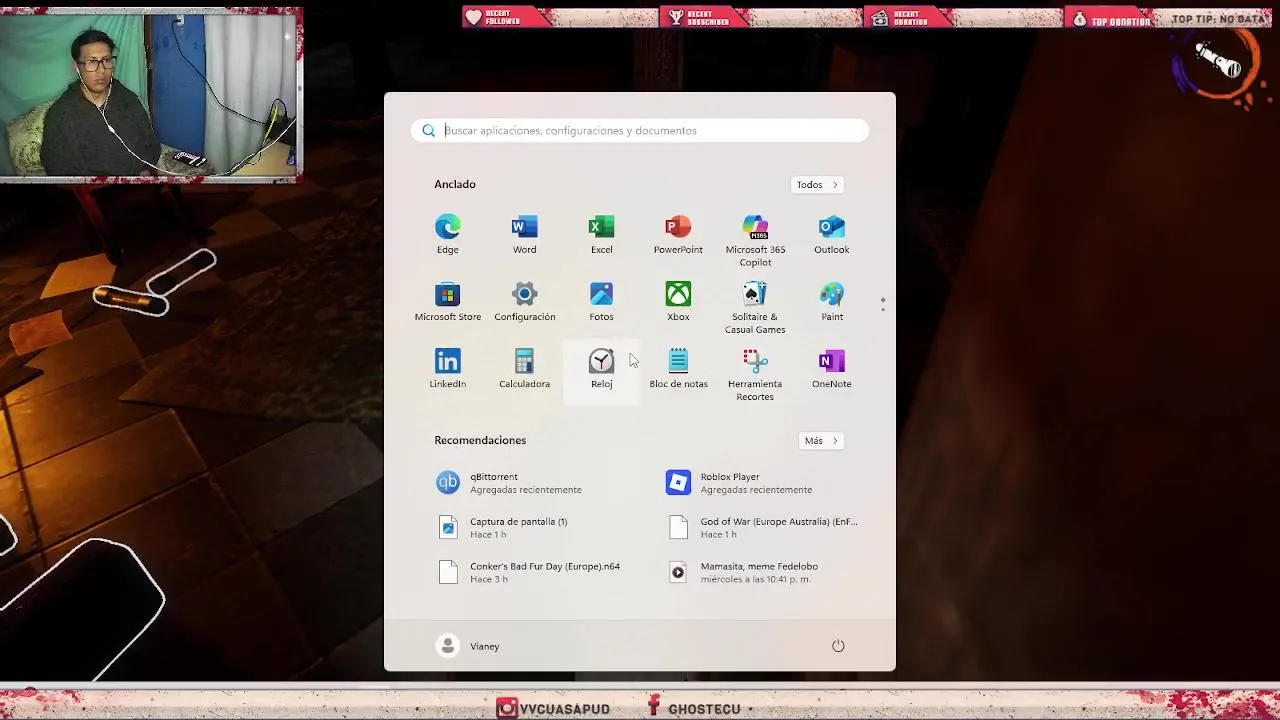Focus the Buscar aplicaciones search box
The image size is (1280, 720).
coord(640,131)
